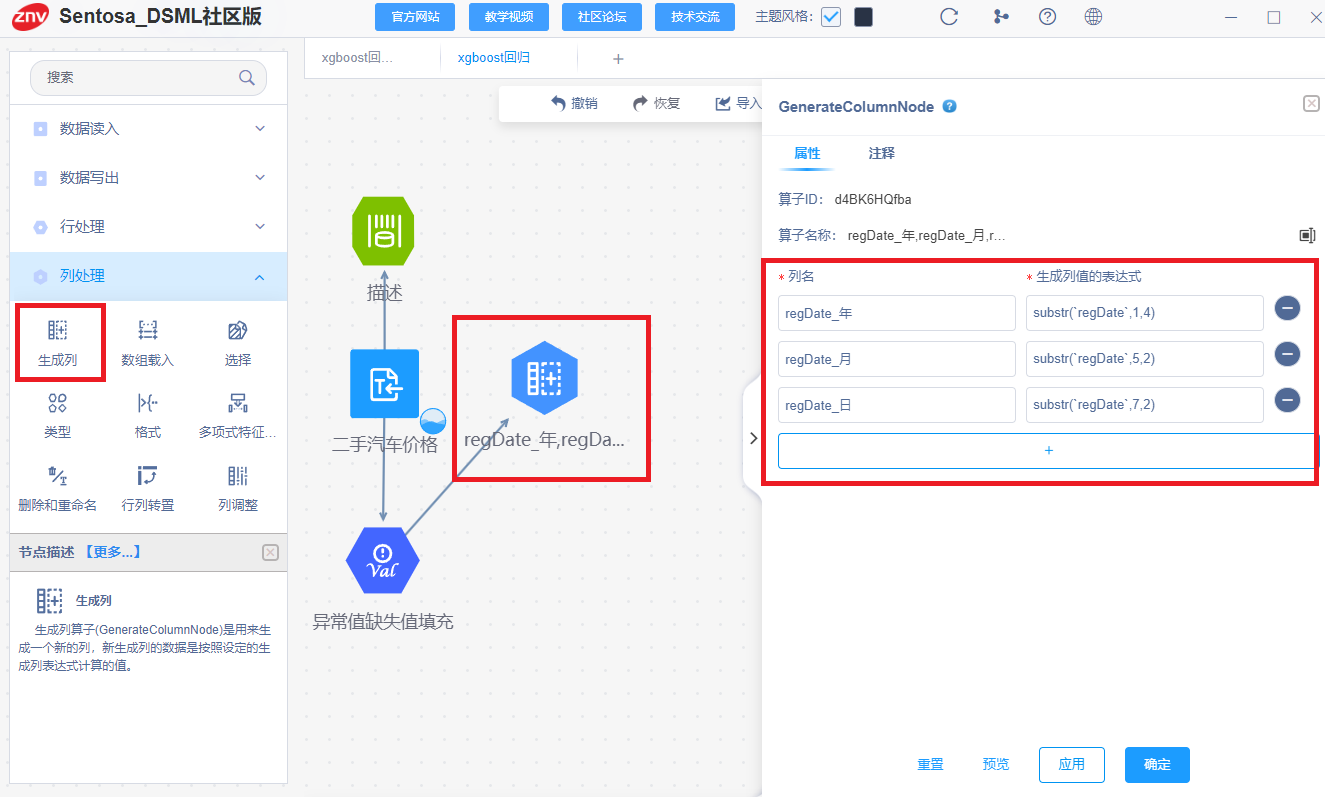Add a new column row with plus button
Screen dimensions: 1325x797
tap(1048, 451)
